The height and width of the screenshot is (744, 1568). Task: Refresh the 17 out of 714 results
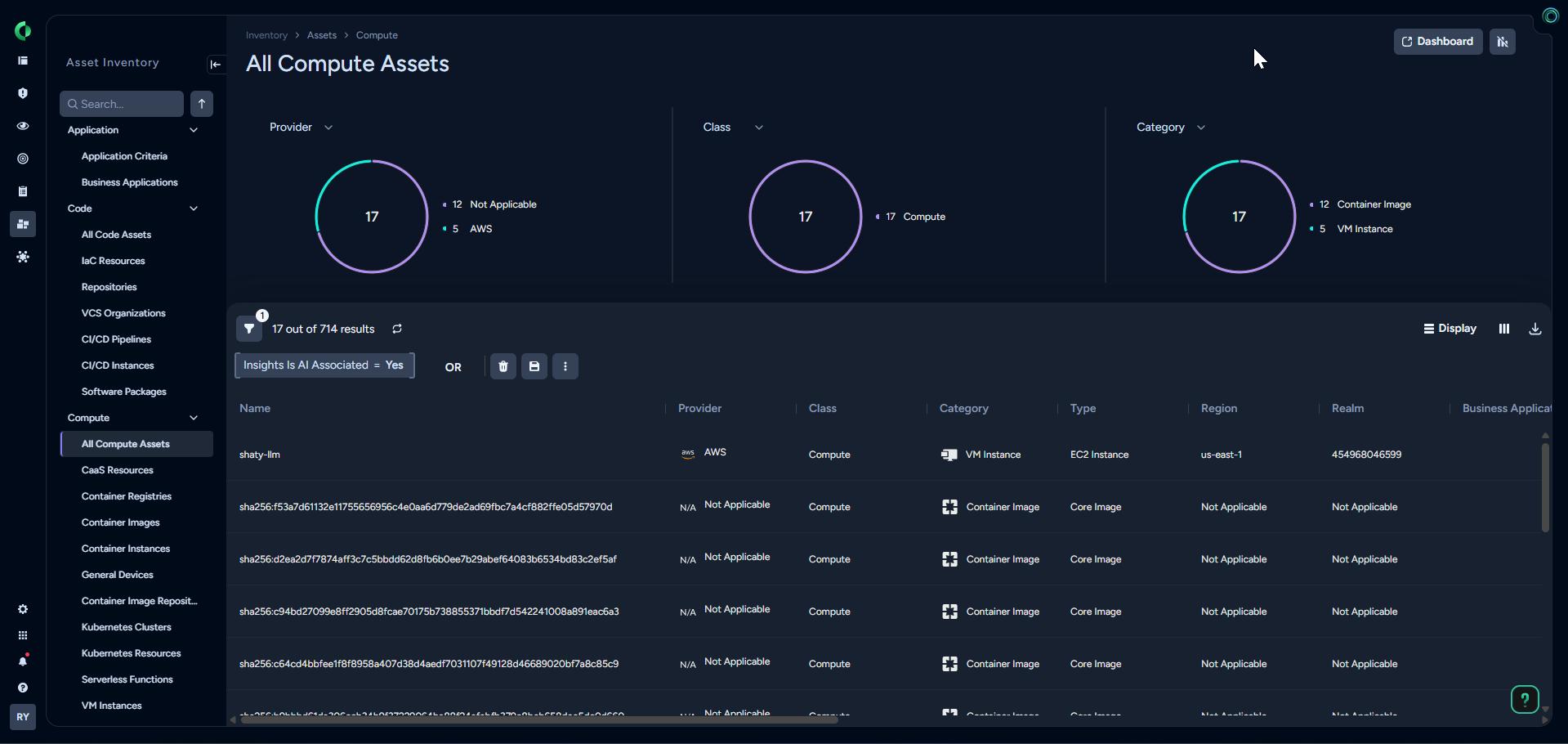[397, 329]
